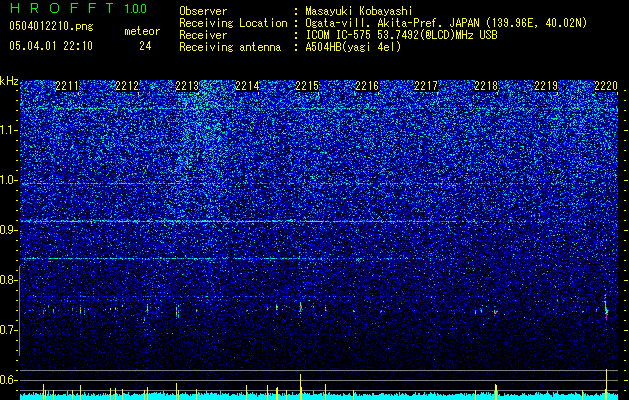
Task: Click the kHz axis unit label
Action: click(9, 81)
